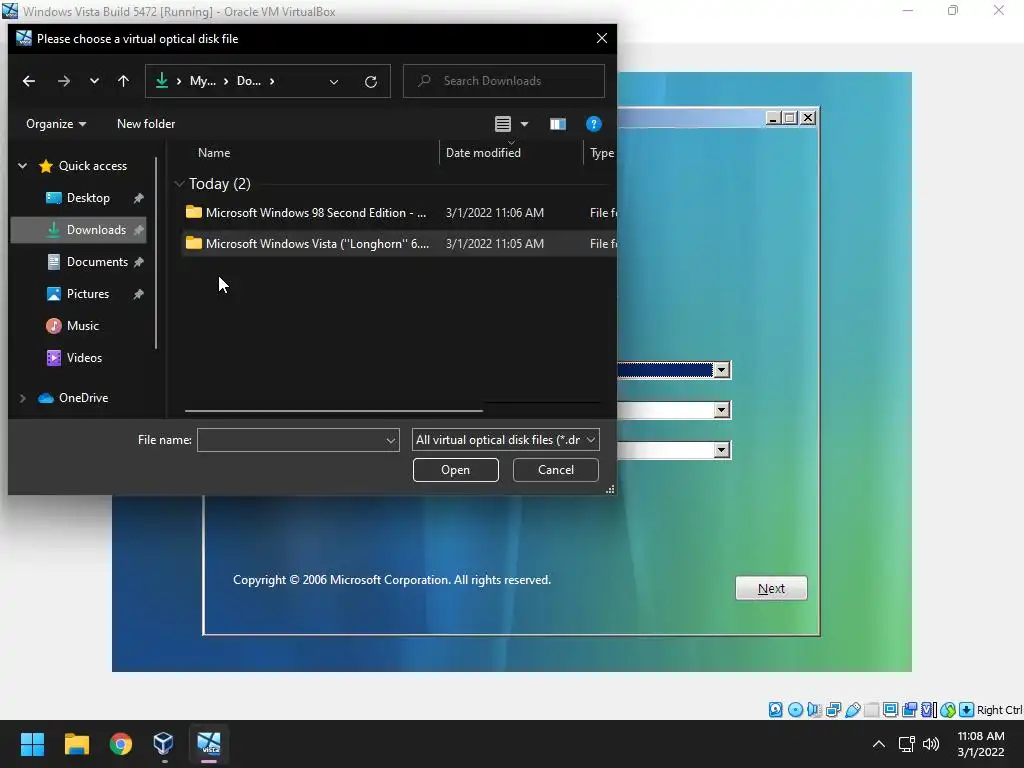Open the first Vista setup dropdown
Image resolution: width=1024 pixels, height=768 pixels.
[x=722, y=370]
